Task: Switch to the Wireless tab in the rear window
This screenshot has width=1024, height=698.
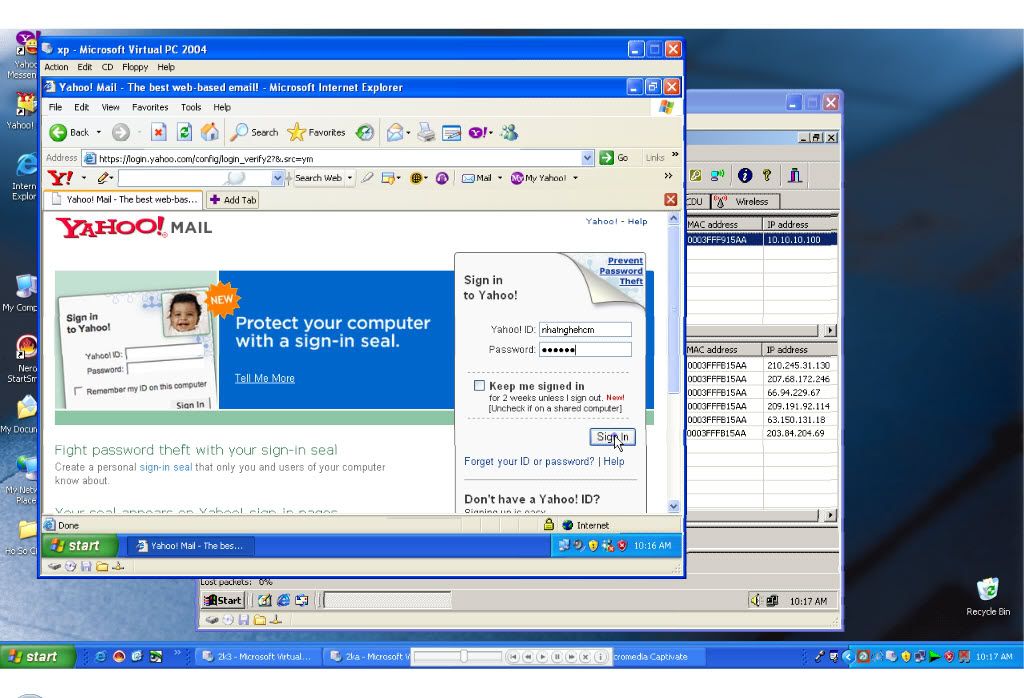Action: click(745, 202)
